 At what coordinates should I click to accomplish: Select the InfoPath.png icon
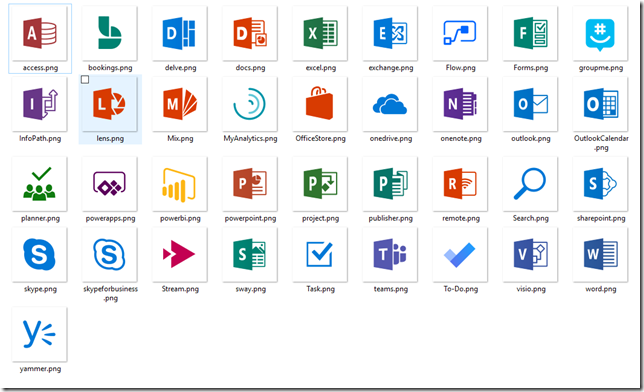(40, 104)
